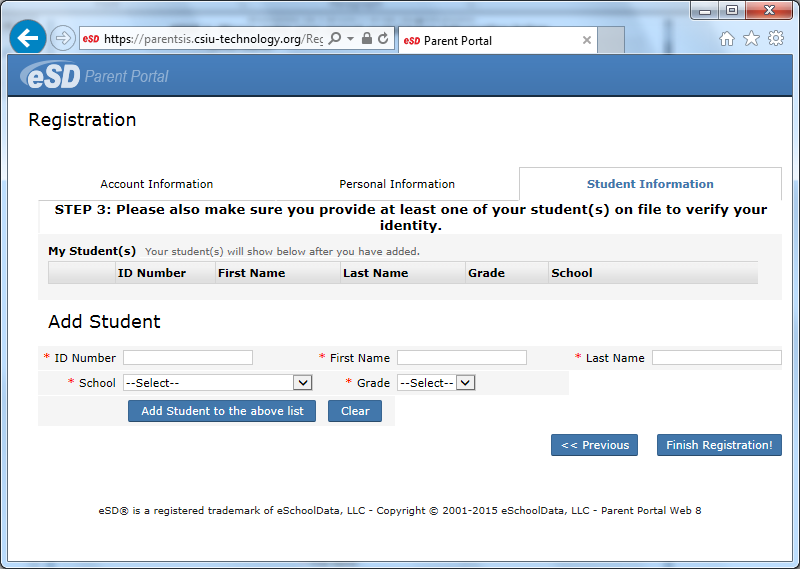
Task: Open the address bar dropdown arrow
Action: point(351,38)
